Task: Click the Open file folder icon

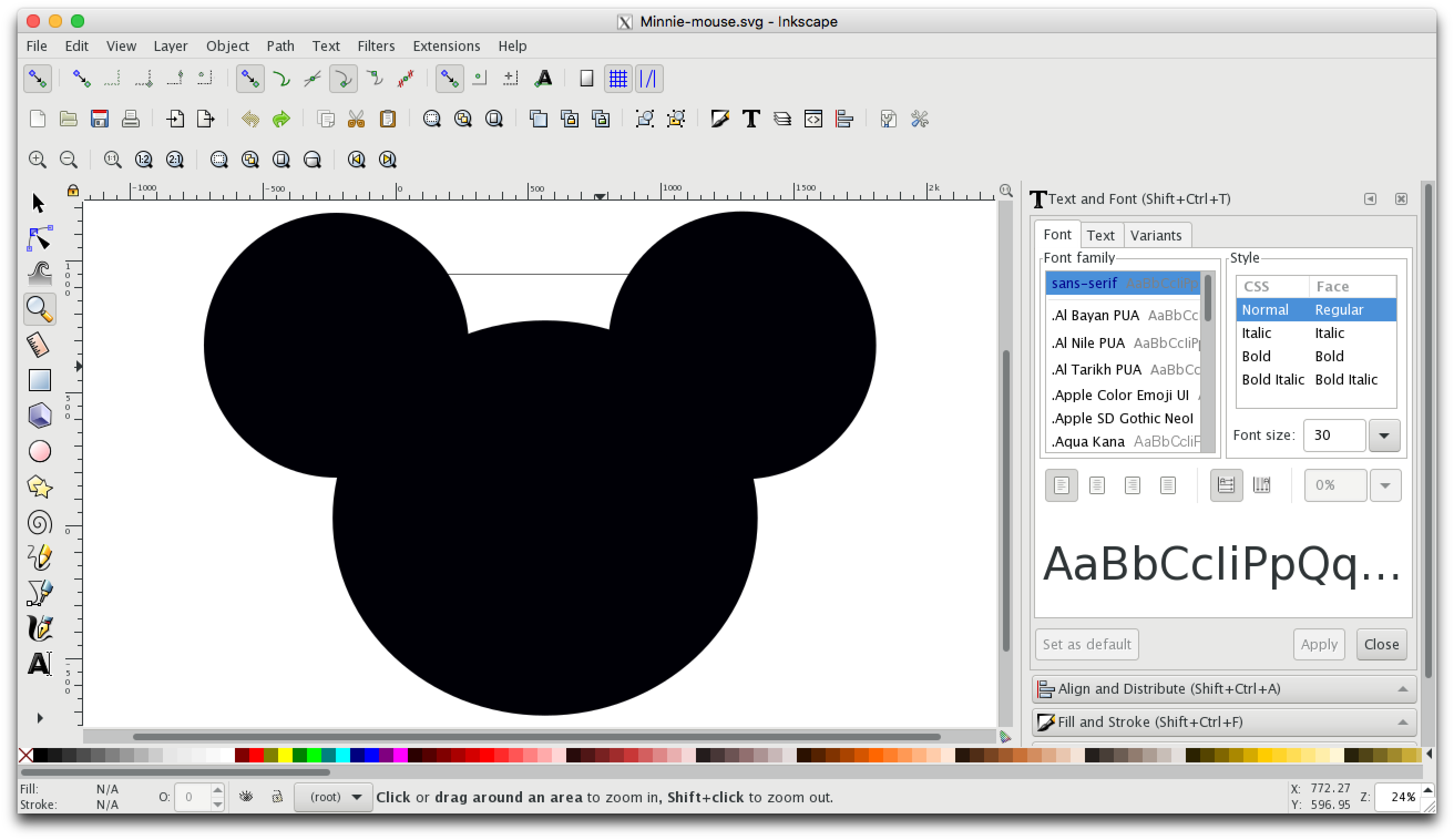Action: 68,119
